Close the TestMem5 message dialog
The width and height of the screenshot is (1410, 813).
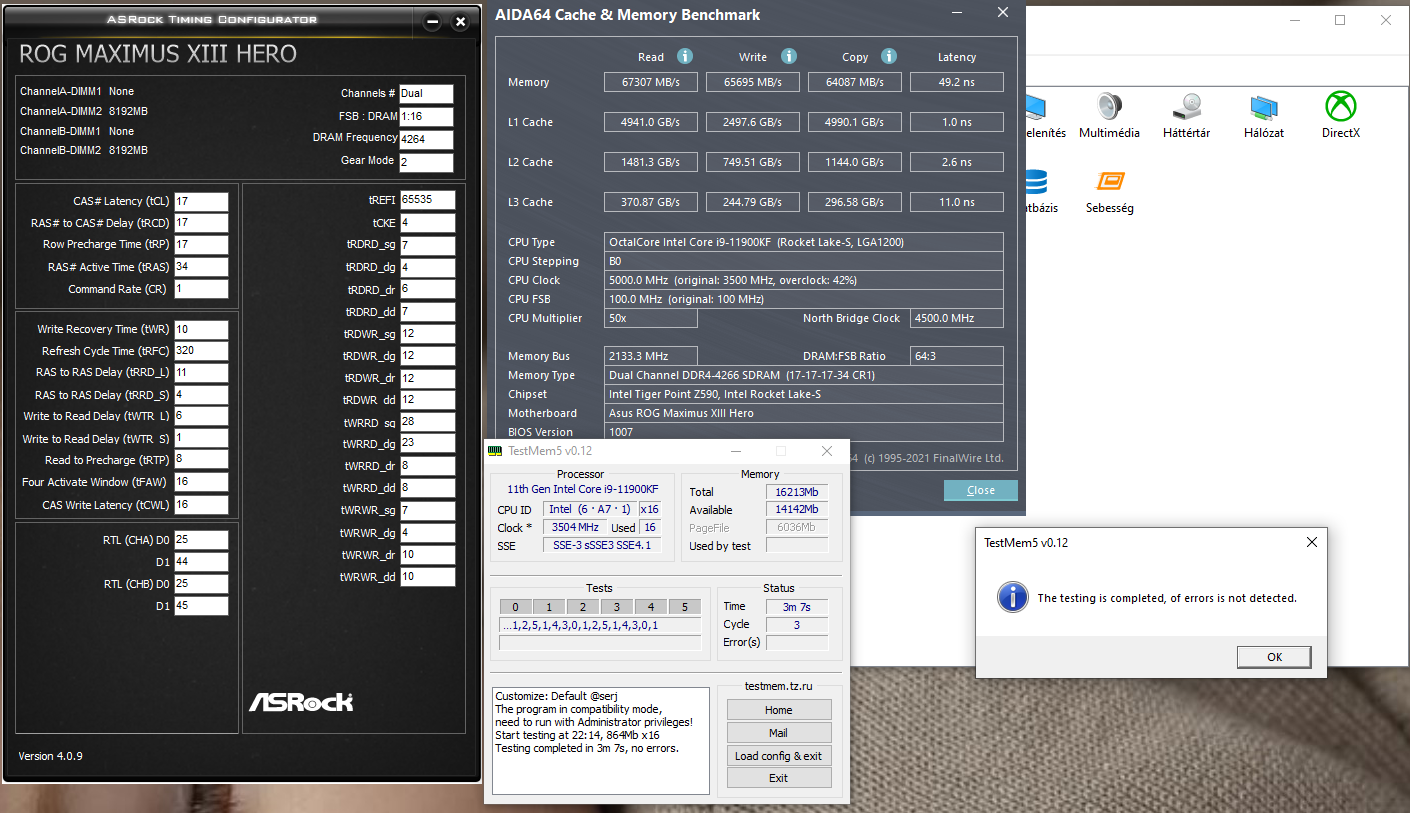[1313, 542]
